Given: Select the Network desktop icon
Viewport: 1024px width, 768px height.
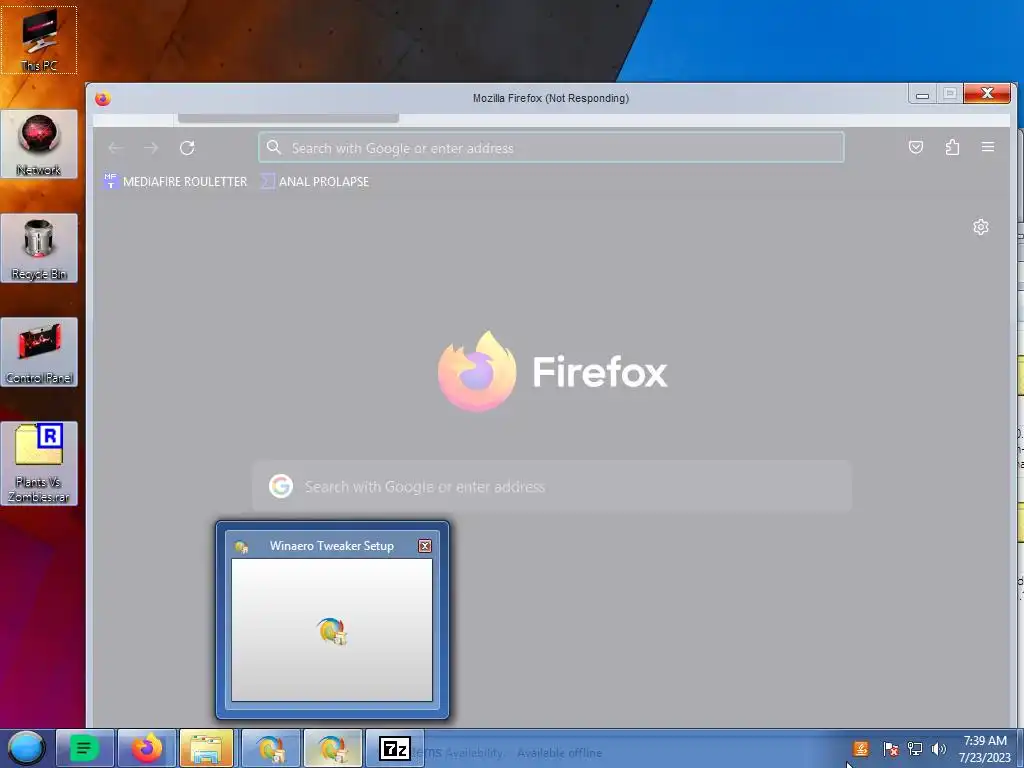Looking at the screenshot, I should (x=39, y=144).
